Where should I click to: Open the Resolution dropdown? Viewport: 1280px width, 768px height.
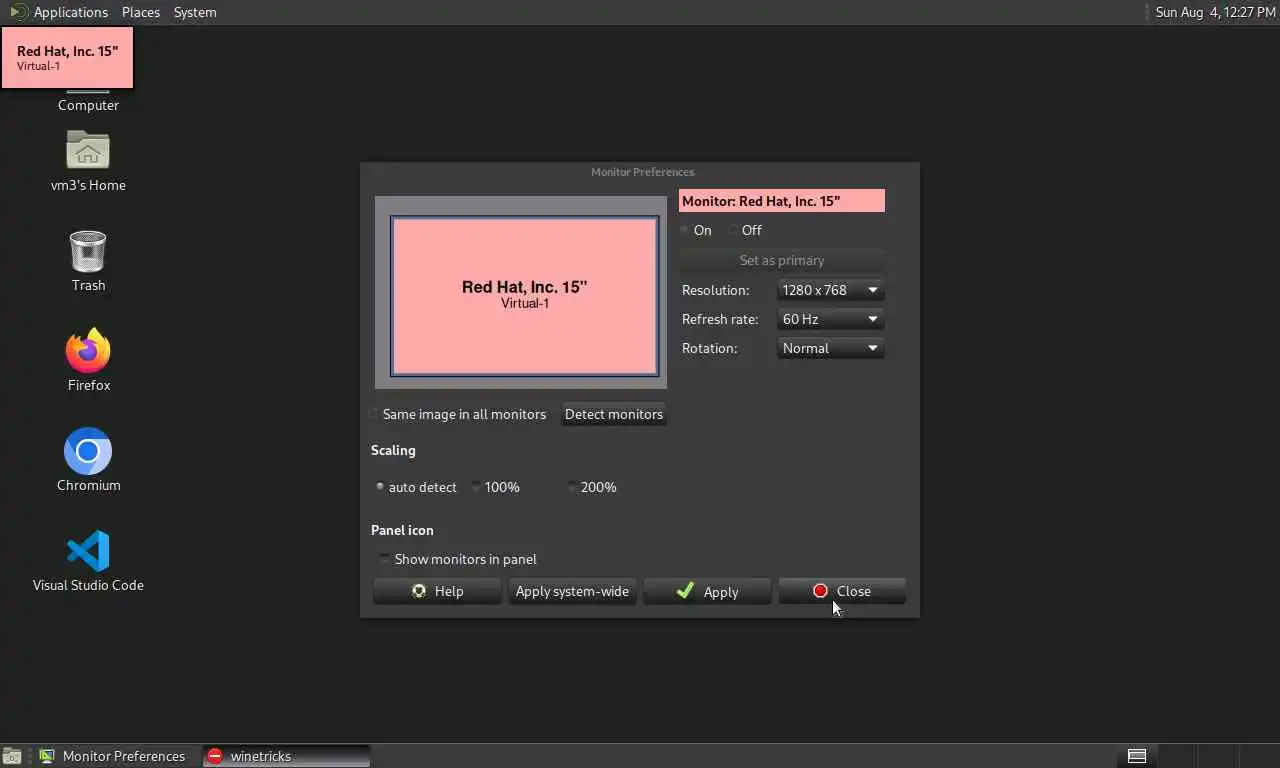click(x=831, y=290)
